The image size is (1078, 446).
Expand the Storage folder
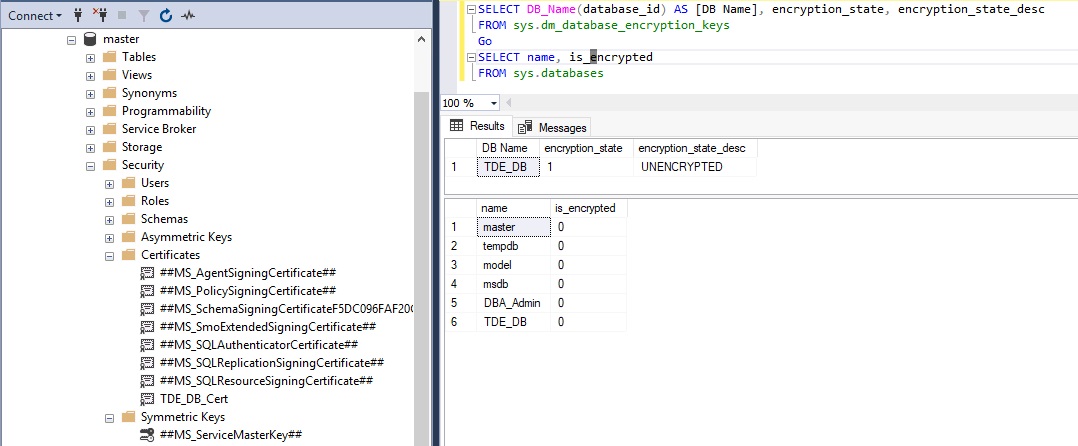[x=91, y=148]
